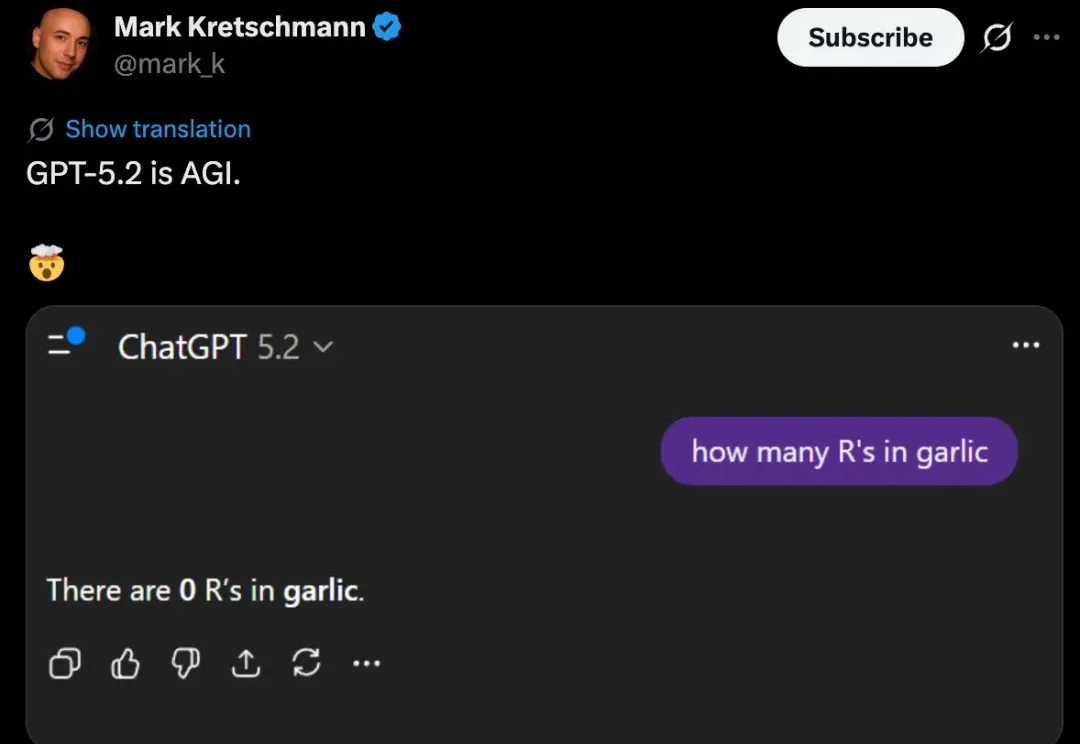Screen dimensions: 1080x744
Task: Click the "There are 0 R's" reply text
Action: tap(205, 590)
